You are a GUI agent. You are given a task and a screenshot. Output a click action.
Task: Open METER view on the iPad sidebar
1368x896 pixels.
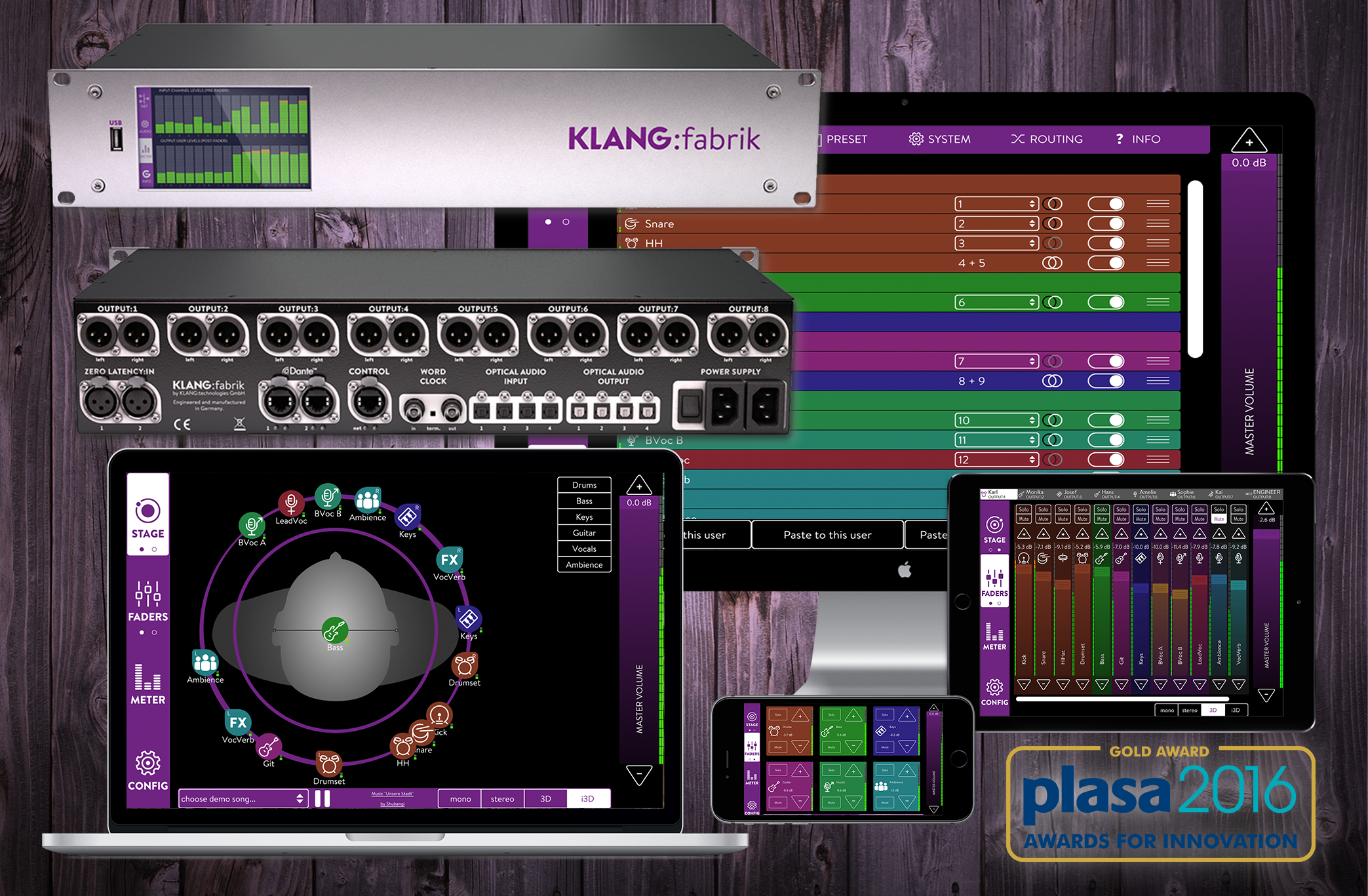[994, 636]
